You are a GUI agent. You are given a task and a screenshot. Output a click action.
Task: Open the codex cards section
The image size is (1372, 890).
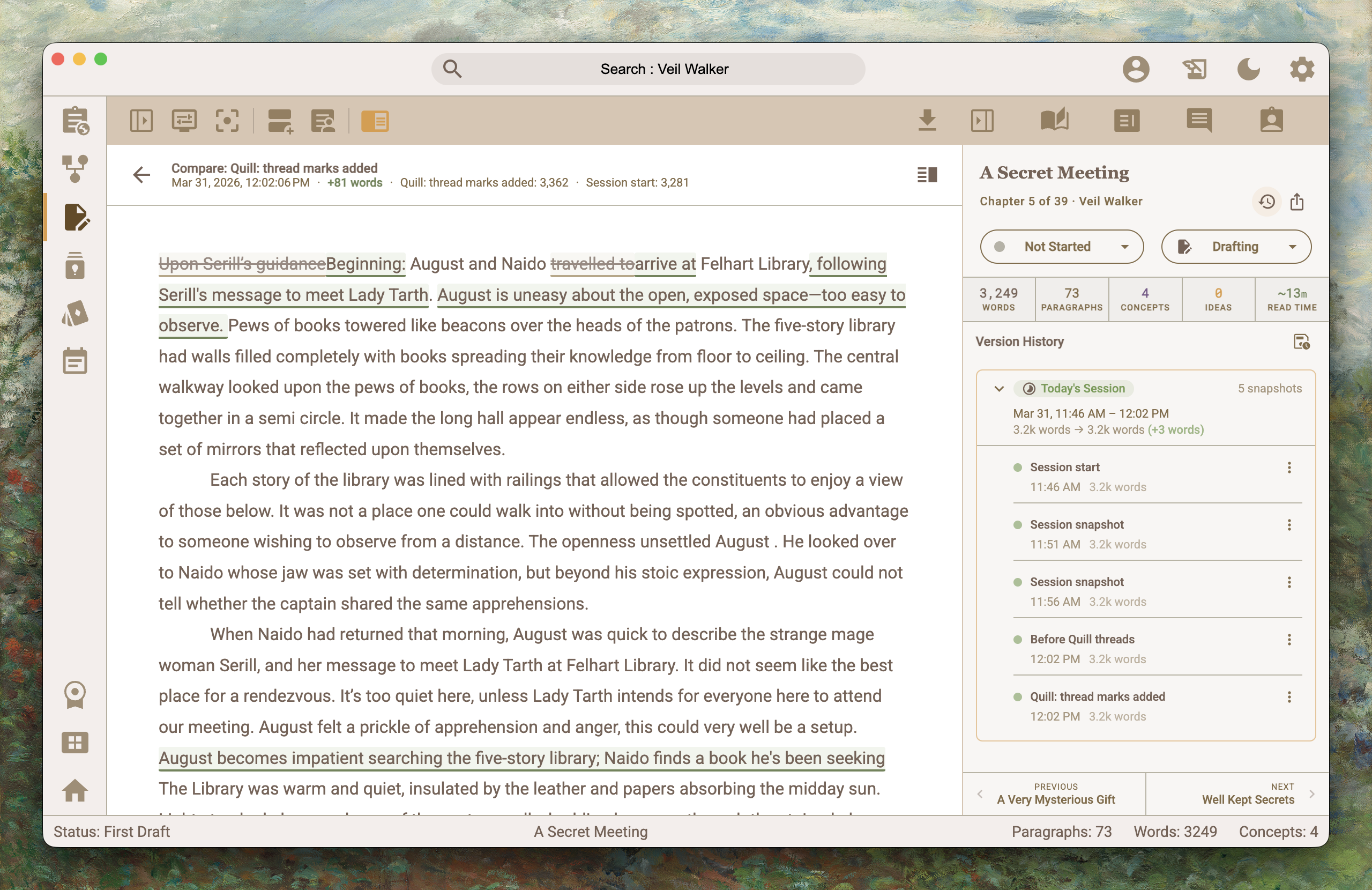[x=76, y=313]
